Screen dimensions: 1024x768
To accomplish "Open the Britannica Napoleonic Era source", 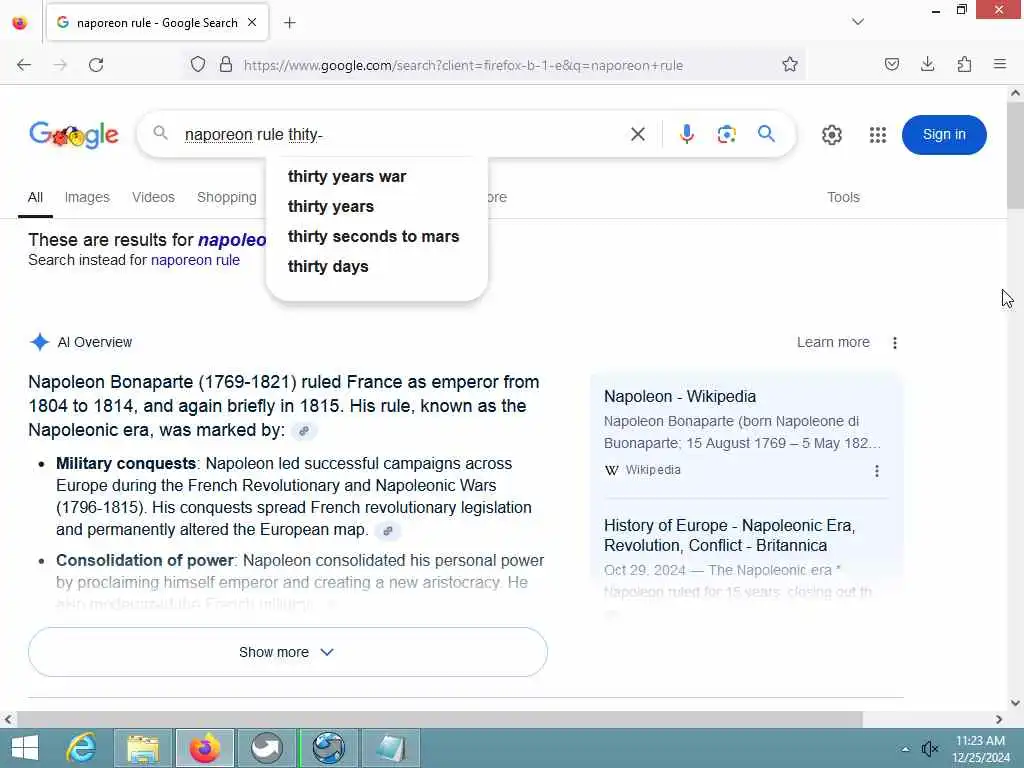I will pos(729,536).
